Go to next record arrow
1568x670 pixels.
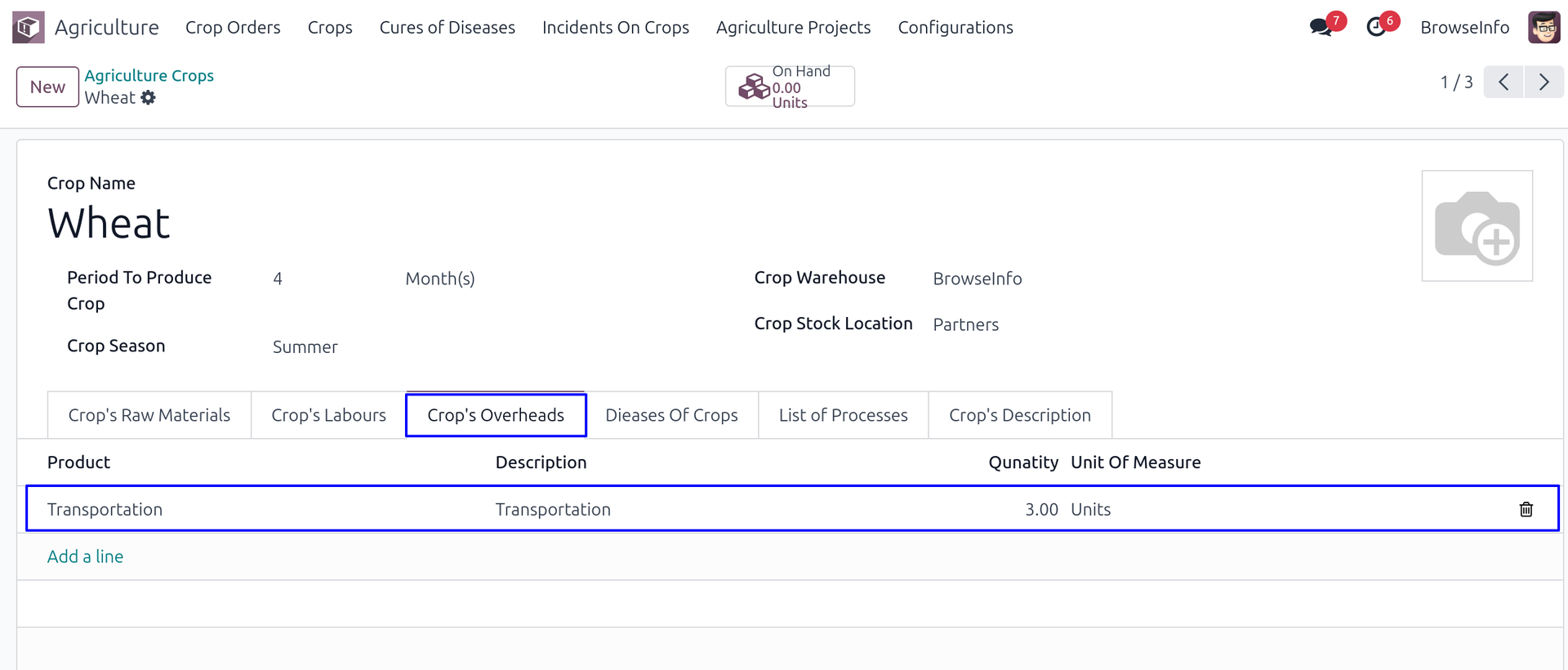click(x=1543, y=83)
